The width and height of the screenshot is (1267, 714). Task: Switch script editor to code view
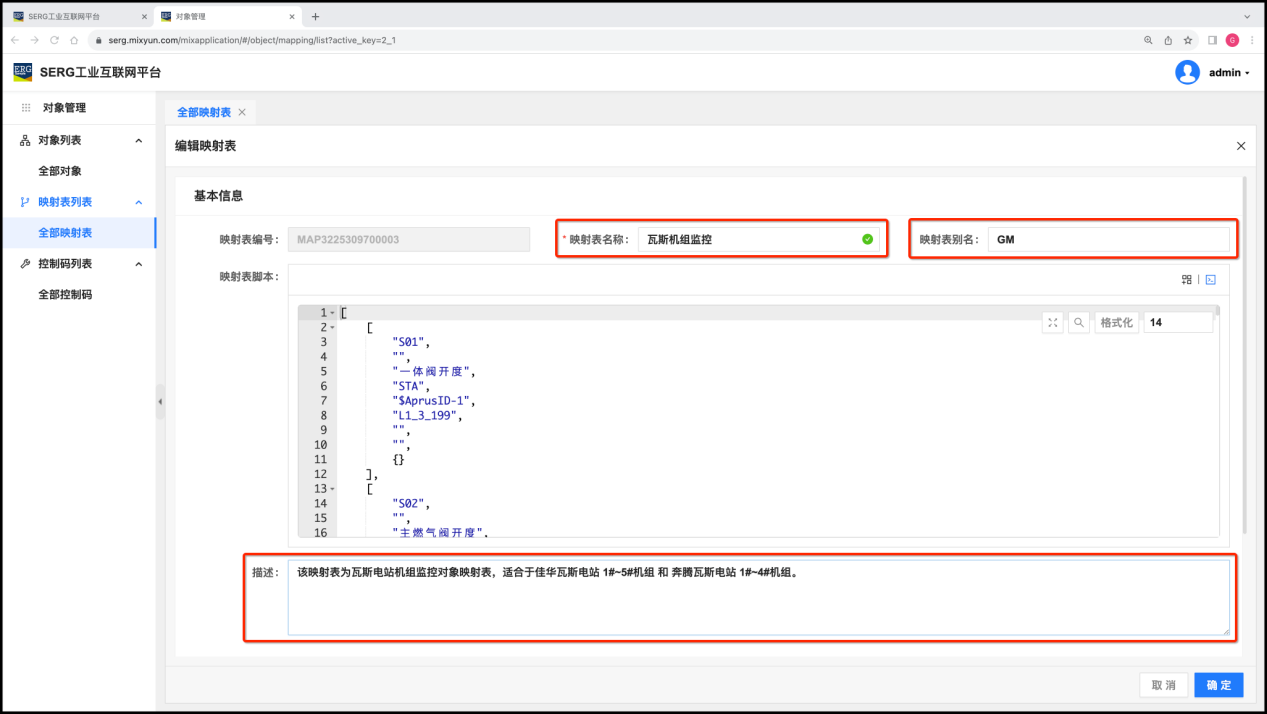pos(1209,280)
